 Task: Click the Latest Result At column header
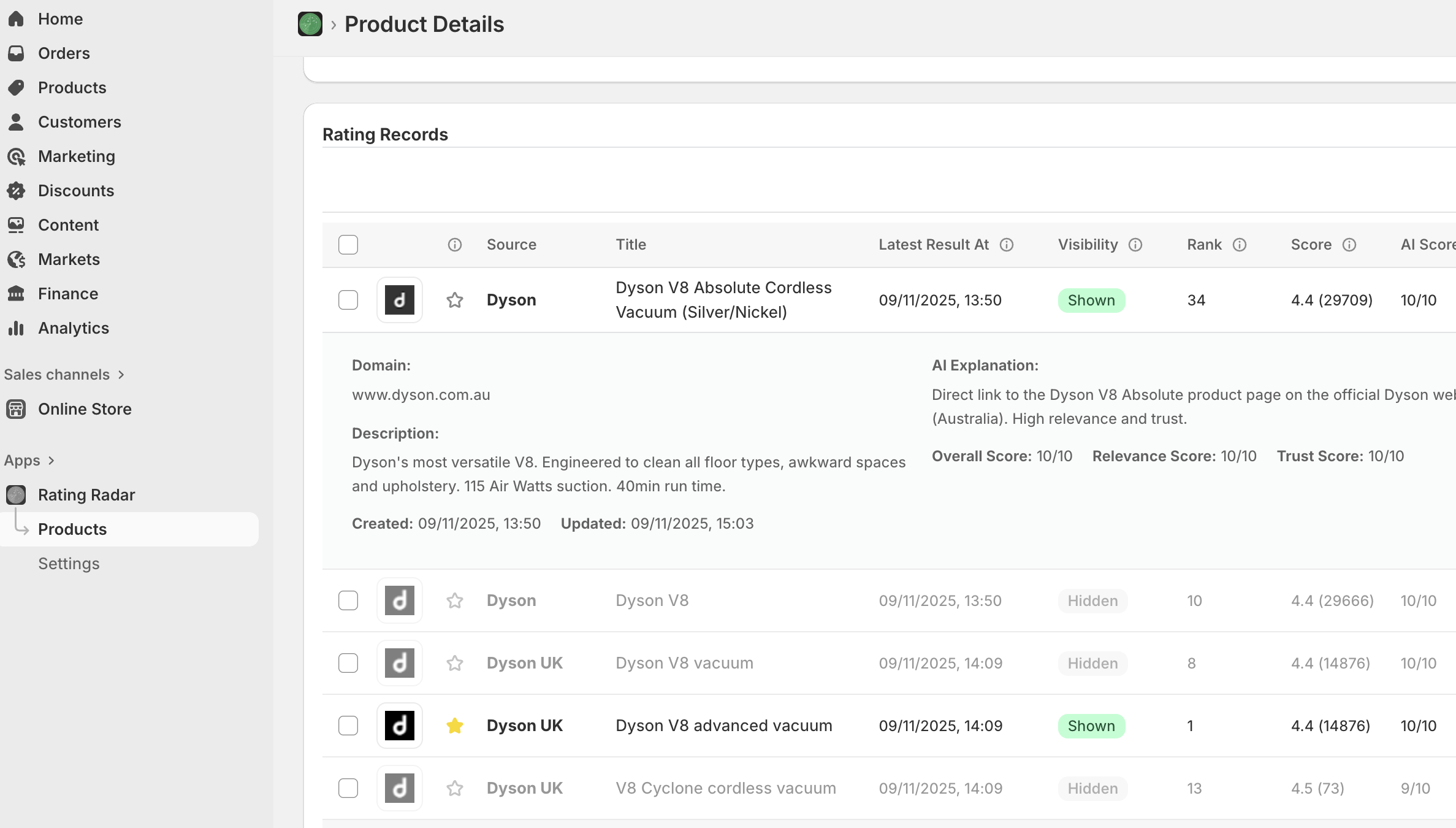(934, 244)
